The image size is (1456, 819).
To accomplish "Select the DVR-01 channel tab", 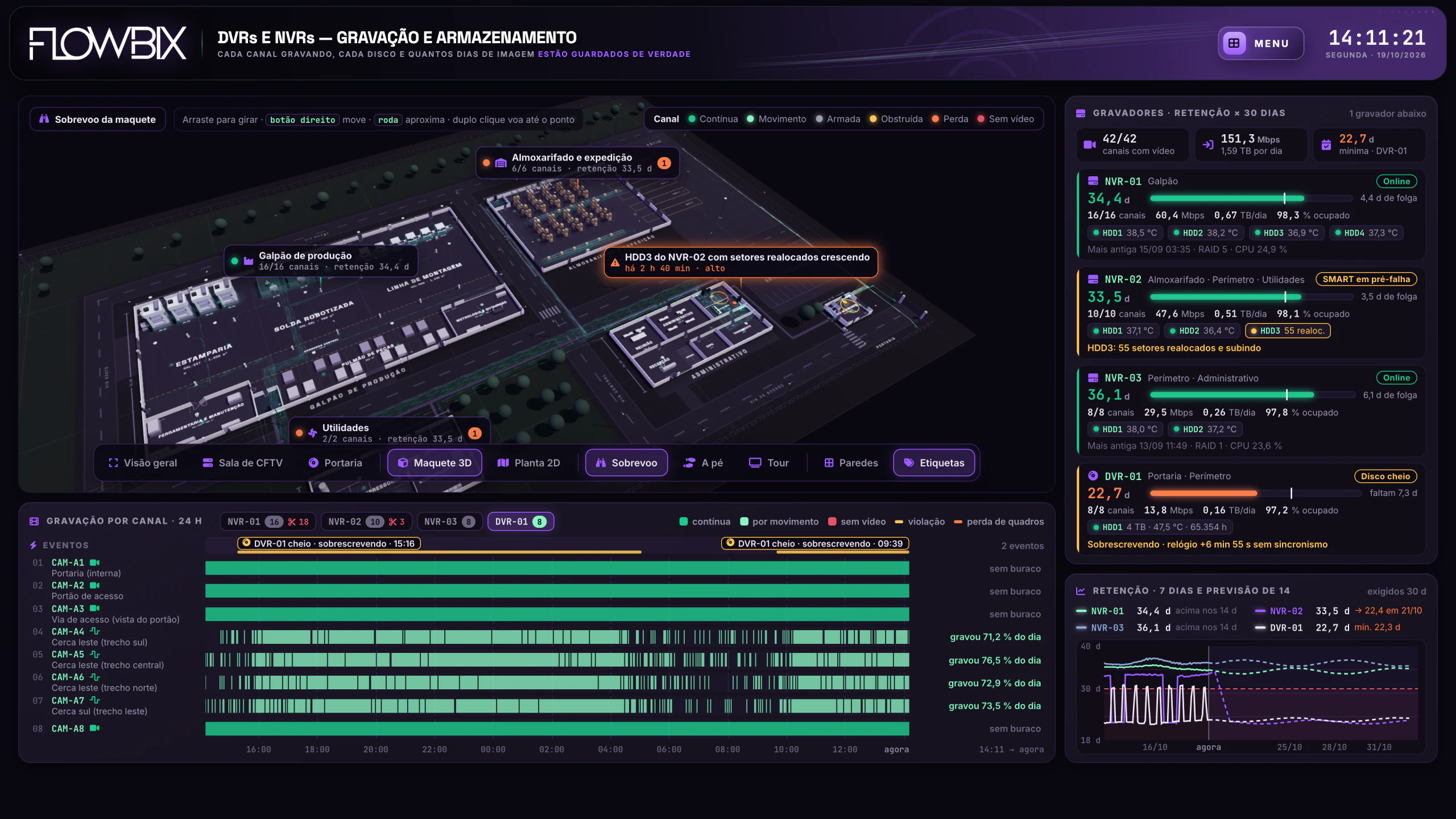I will tap(520, 522).
